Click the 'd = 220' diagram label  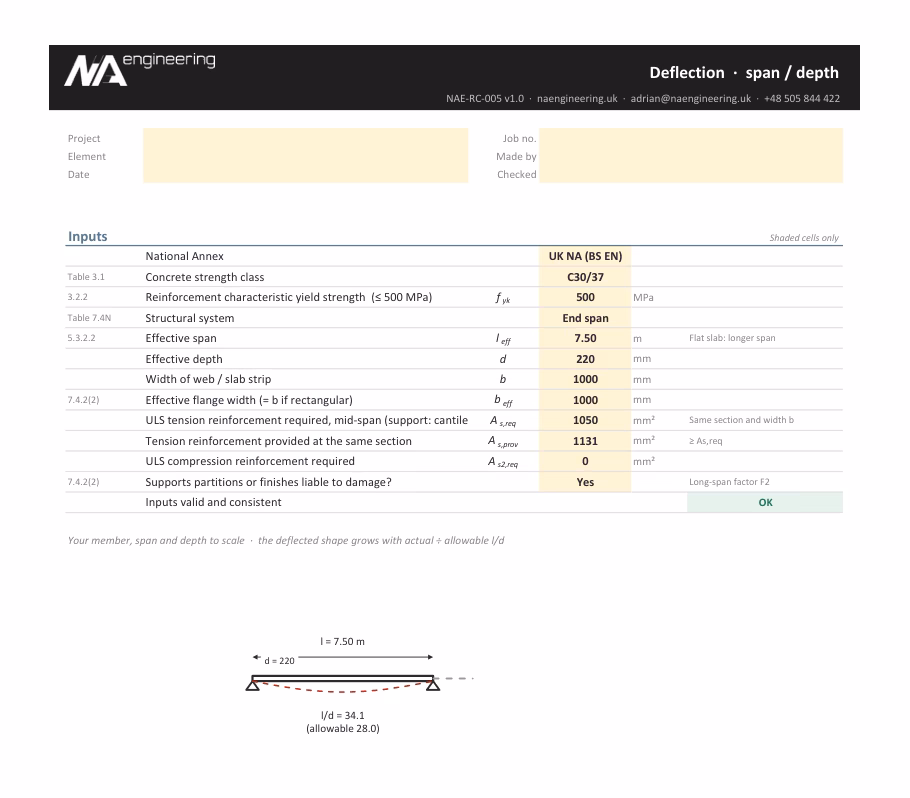point(279,660)
